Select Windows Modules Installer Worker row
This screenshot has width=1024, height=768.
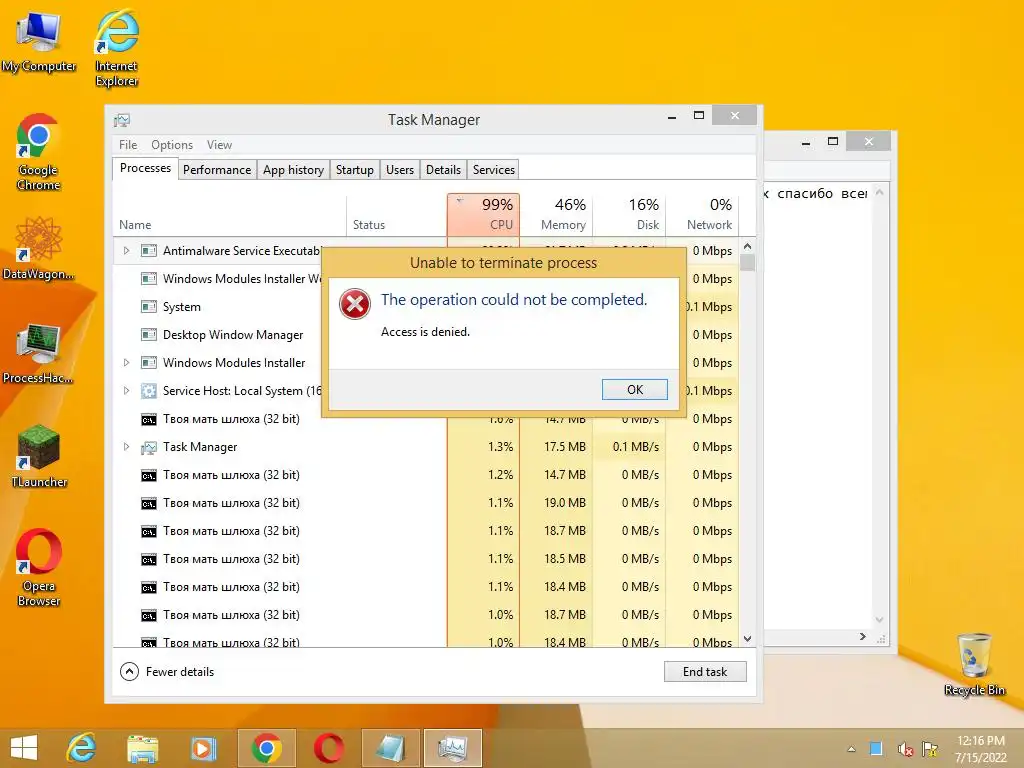click(218, 279)
